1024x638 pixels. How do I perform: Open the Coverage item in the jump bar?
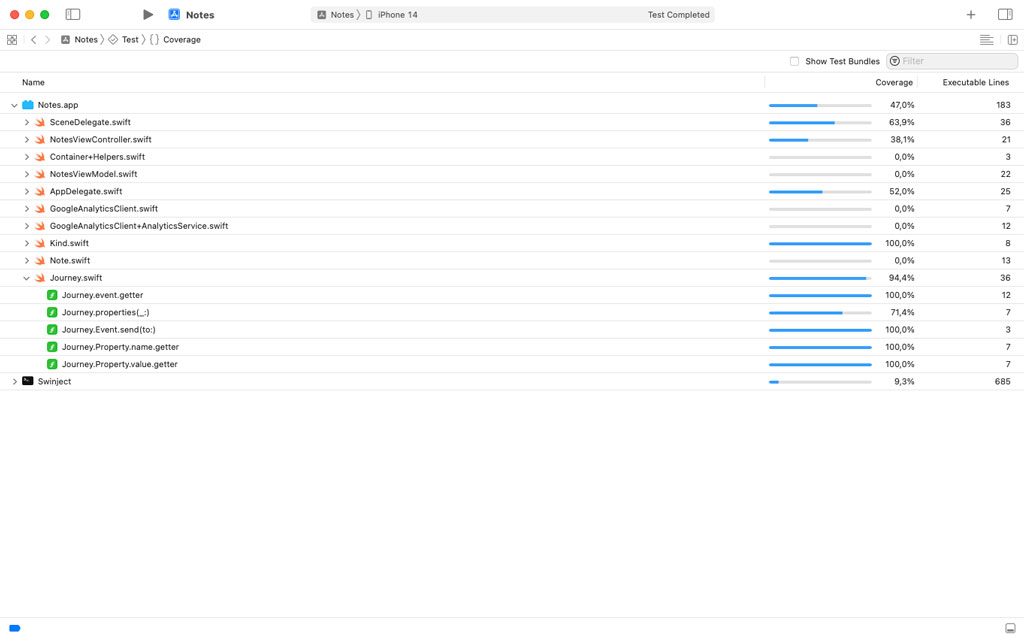pyautogui.click(x=180, y=39)
